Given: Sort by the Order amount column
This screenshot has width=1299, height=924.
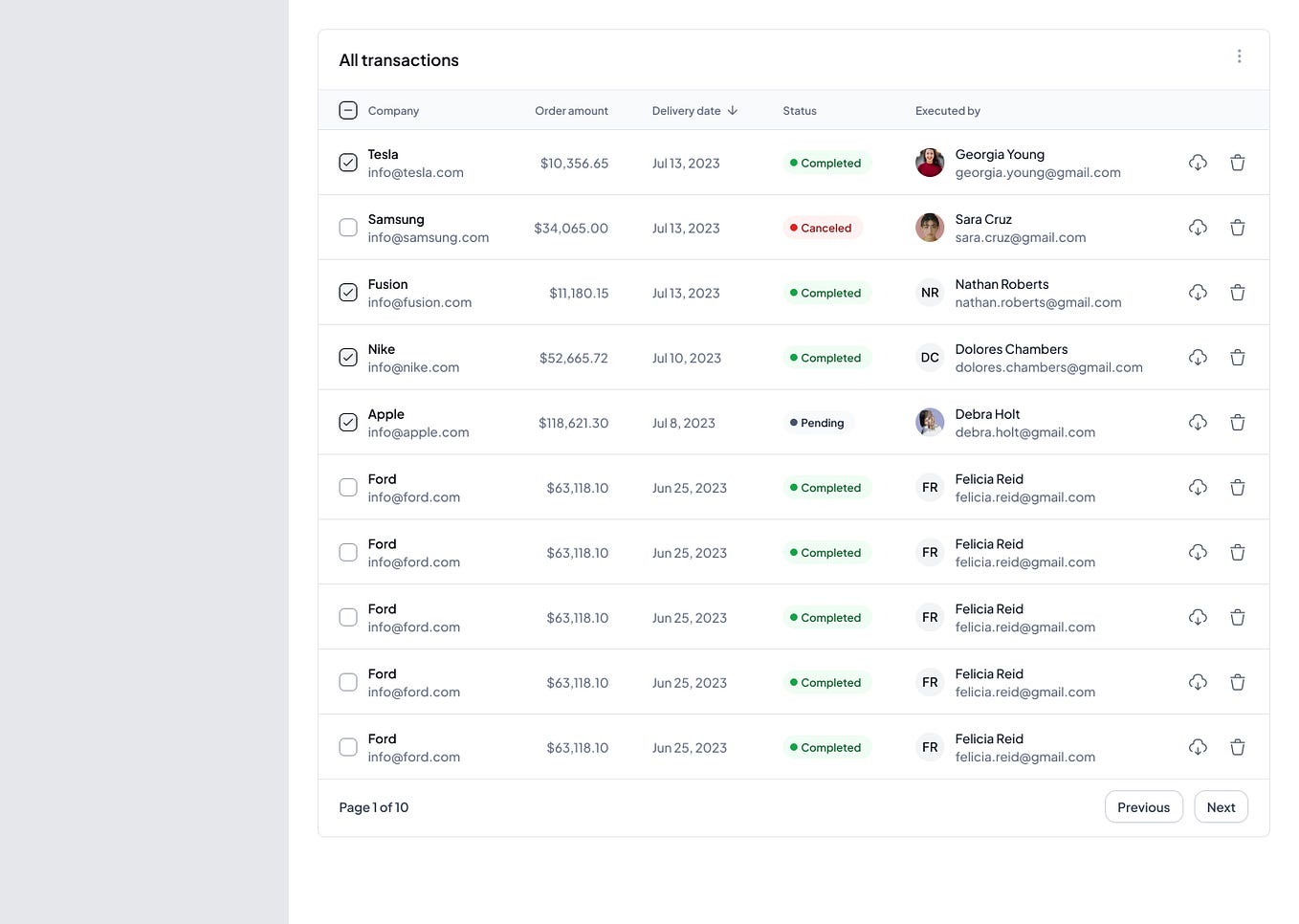Looking at the screenshot, I should click(x=571, y=110).
